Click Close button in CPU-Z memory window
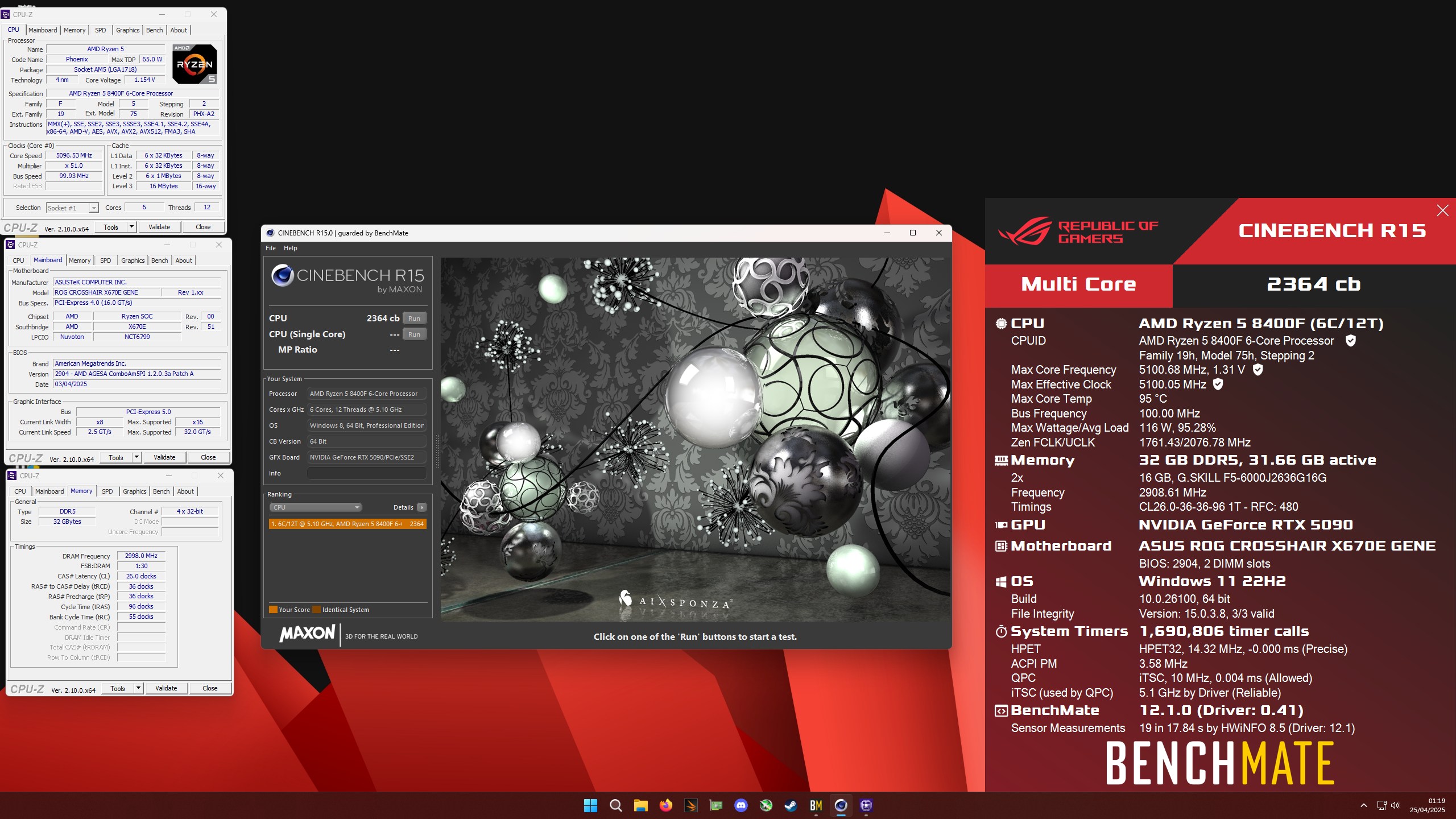Screen dimensions: 1456x819 pyautogui.click(x=210, y=688)
